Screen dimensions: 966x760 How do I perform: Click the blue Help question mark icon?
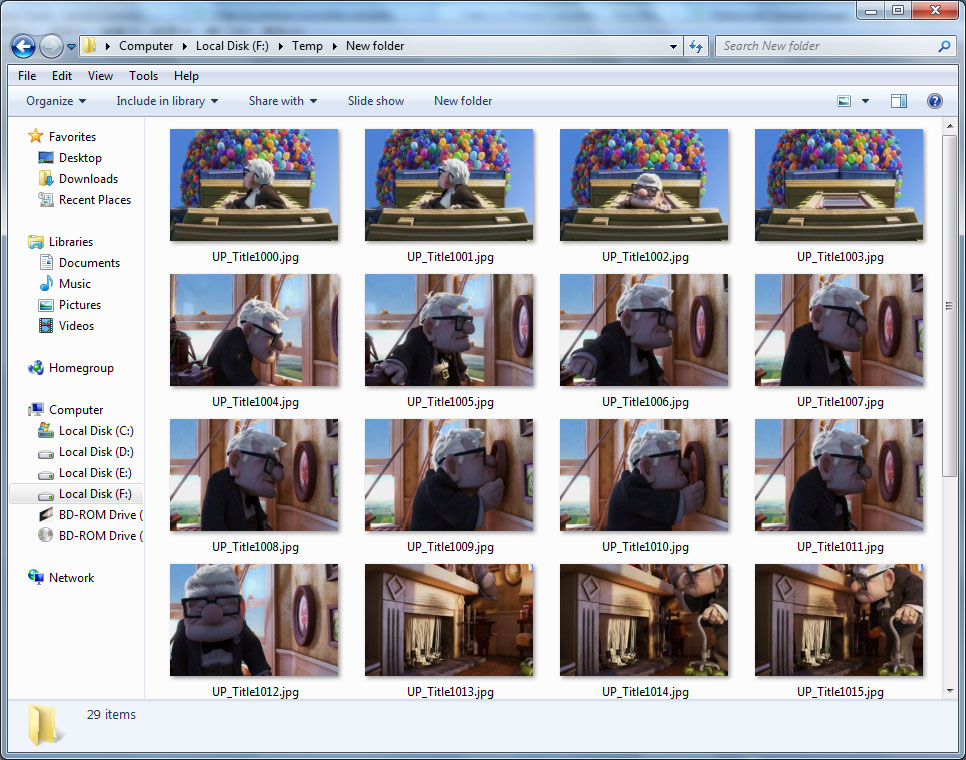pyautogui.click(x=935, y=101)
